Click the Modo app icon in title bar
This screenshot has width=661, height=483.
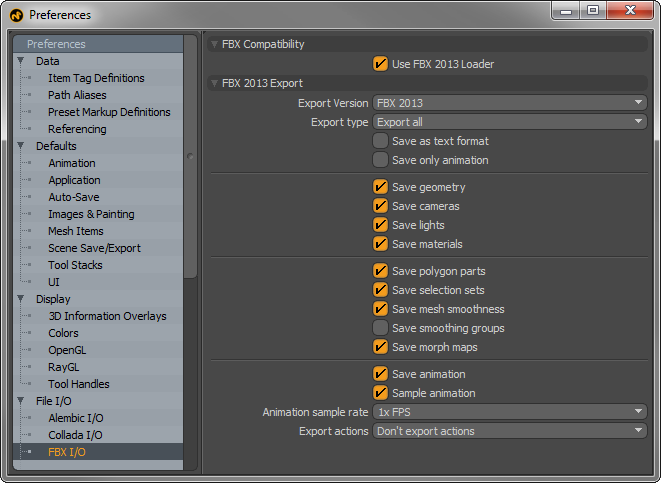point(16,14)
